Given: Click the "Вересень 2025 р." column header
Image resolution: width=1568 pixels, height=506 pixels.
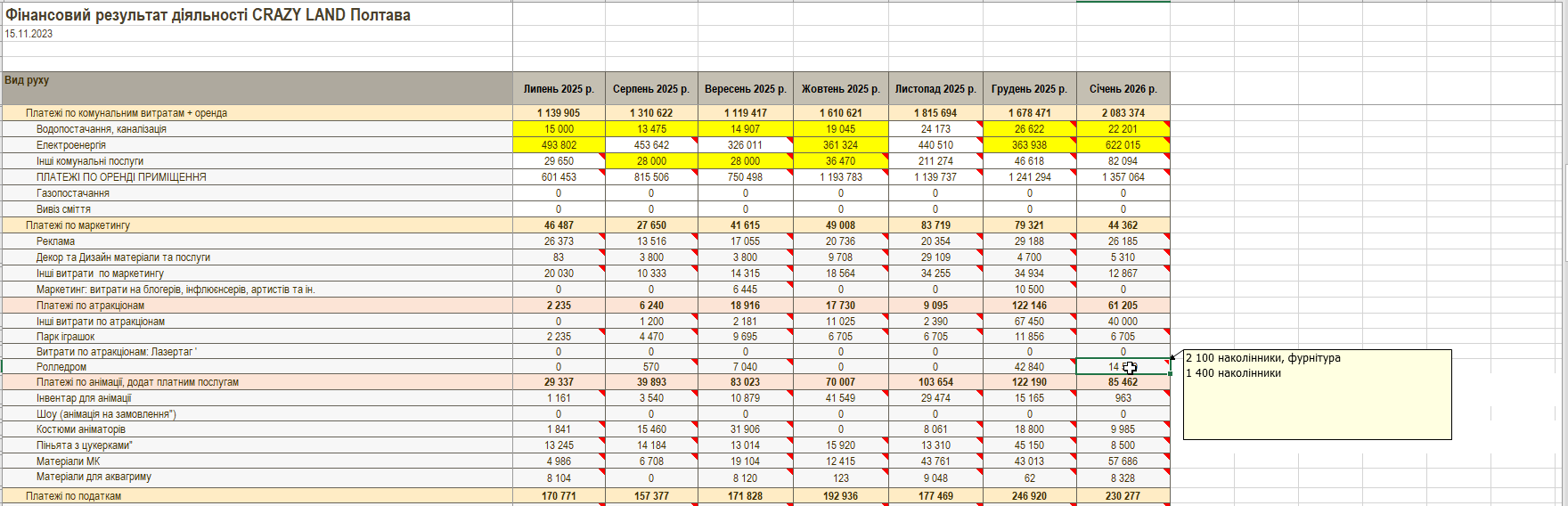Looking at the screenshot, I should coord(746,88).
